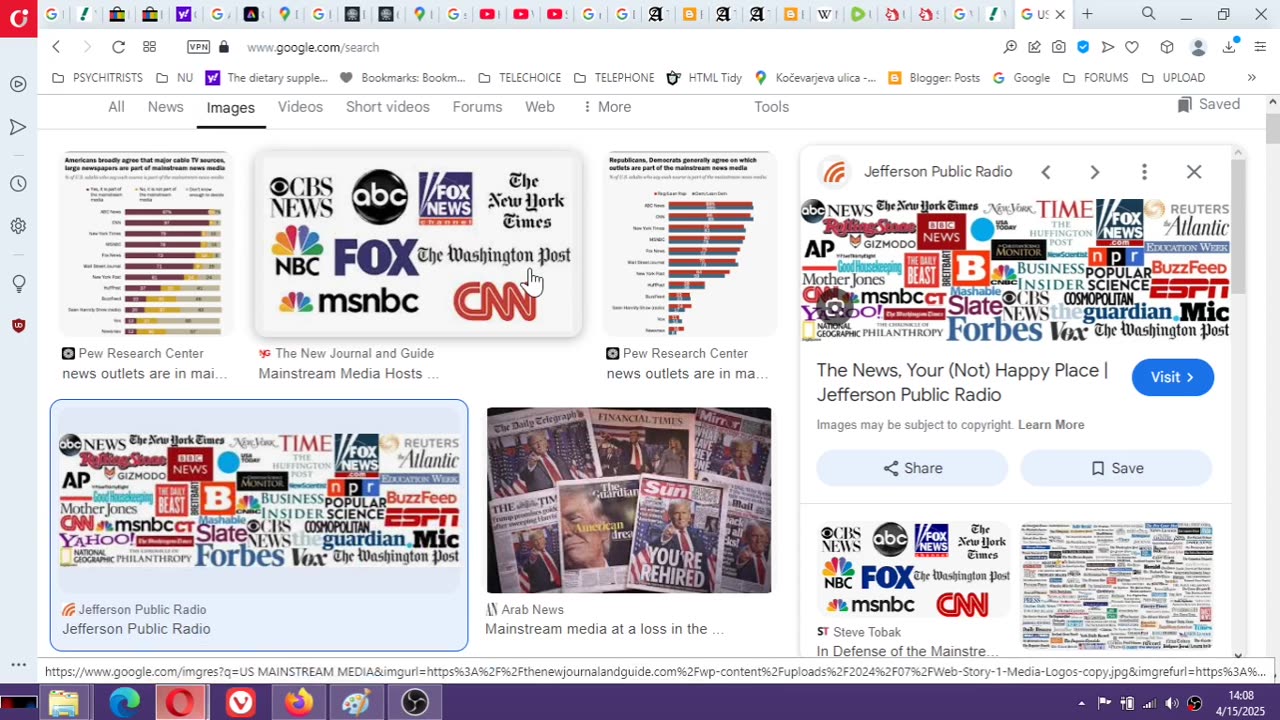Open the search Tools options
The width and height of the screenshot is (1280, 720).
(771, 107)
